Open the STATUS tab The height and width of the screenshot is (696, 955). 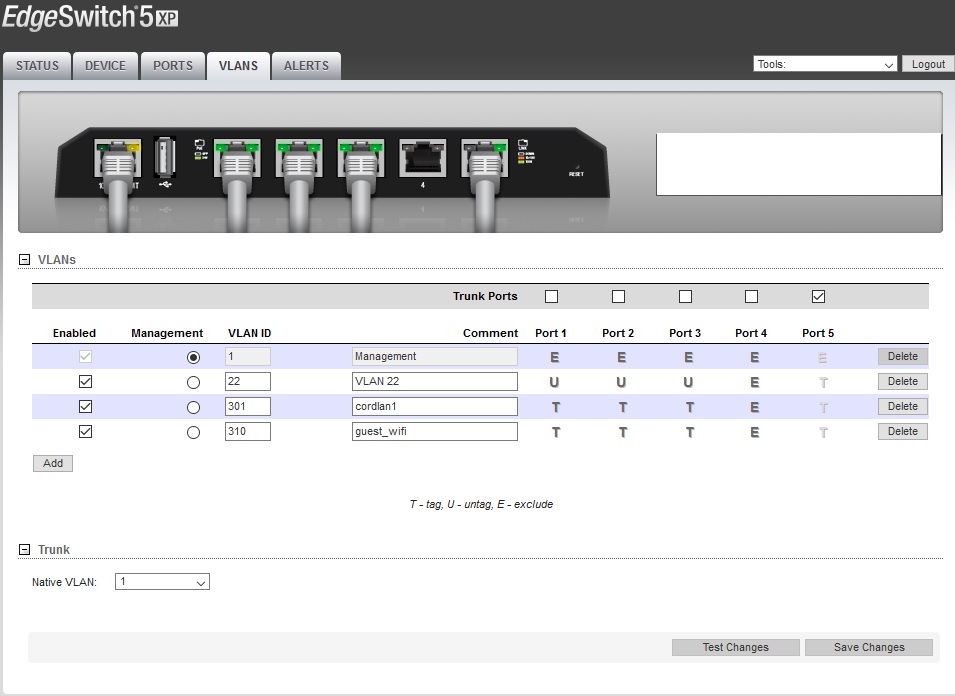tap(37, 66)
